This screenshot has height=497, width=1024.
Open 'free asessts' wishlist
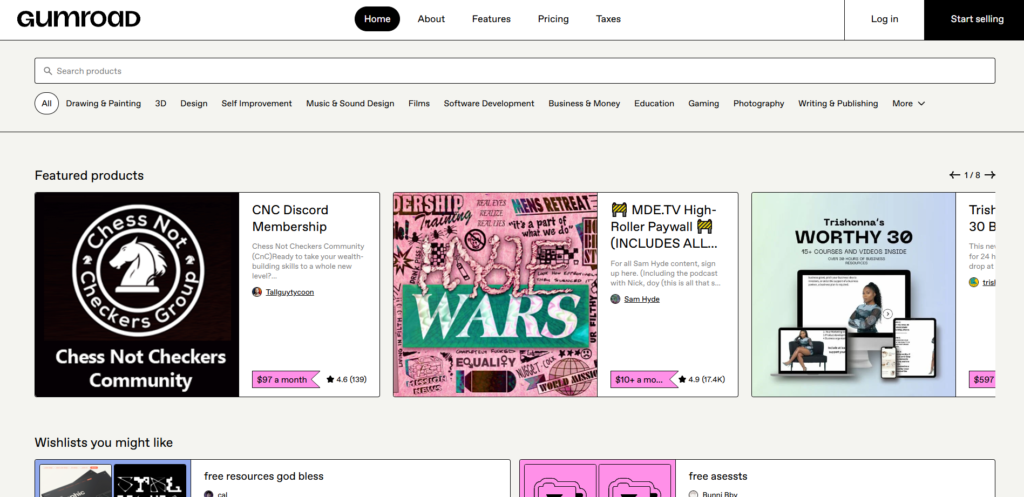718,476
